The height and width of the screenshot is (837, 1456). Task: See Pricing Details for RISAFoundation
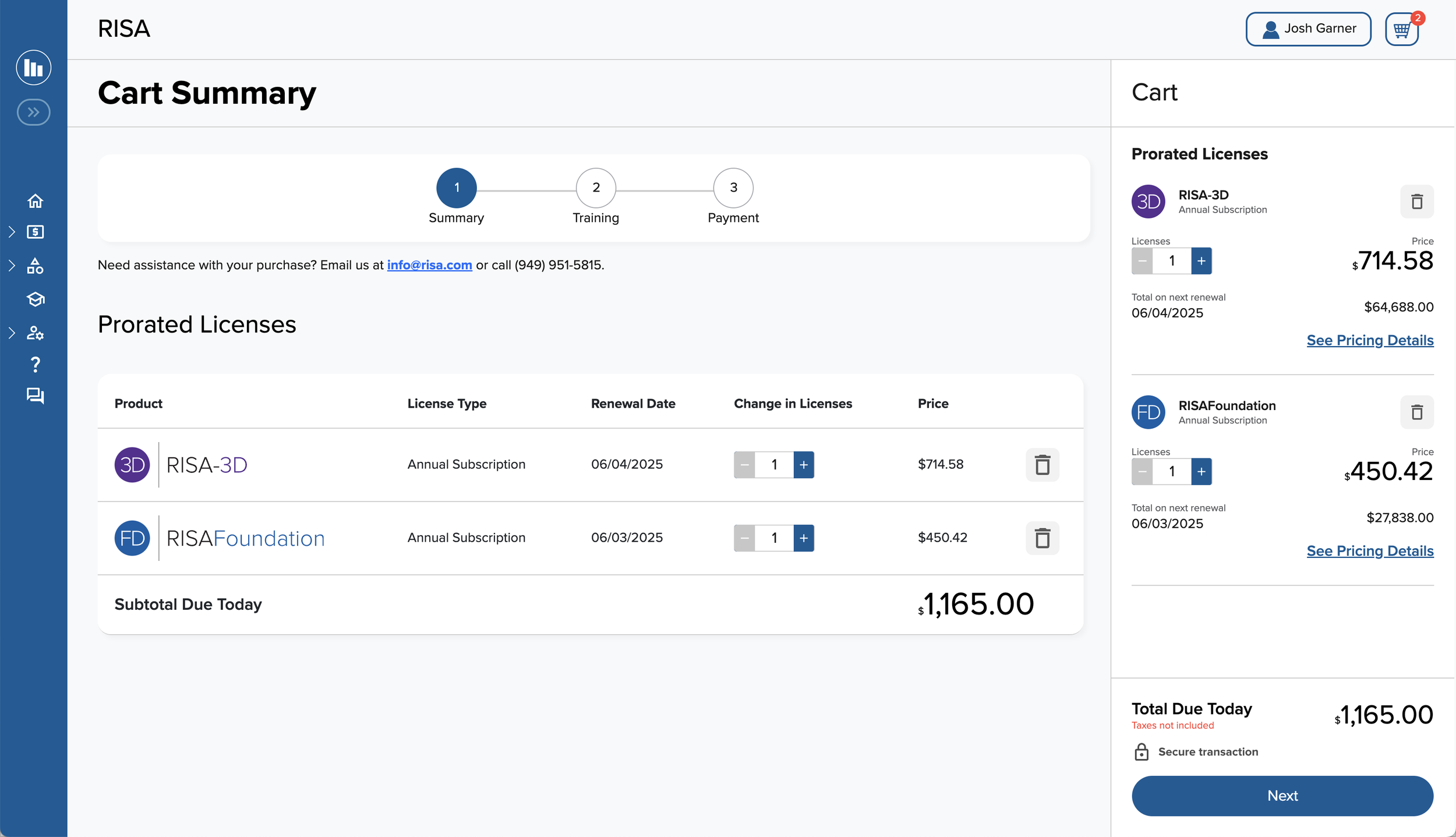(x=1370, y=552)
